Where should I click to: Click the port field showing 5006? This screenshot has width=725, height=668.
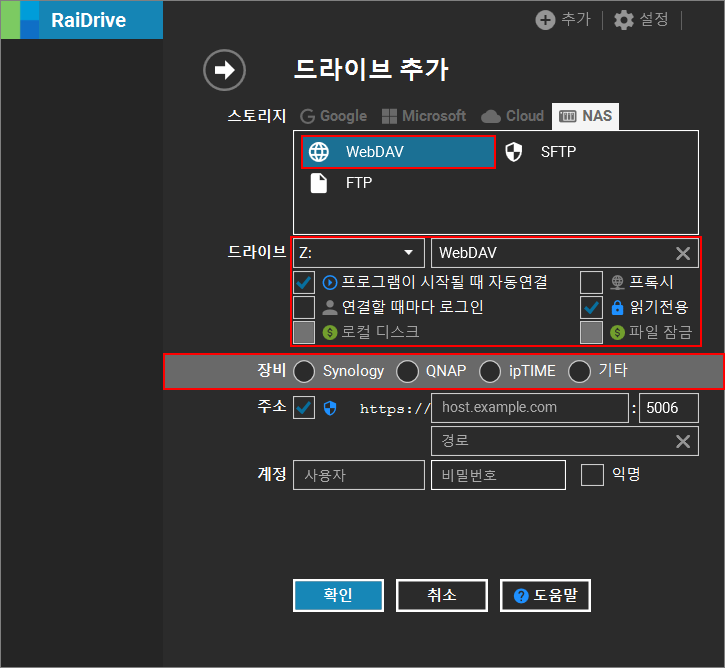point(669,408)
